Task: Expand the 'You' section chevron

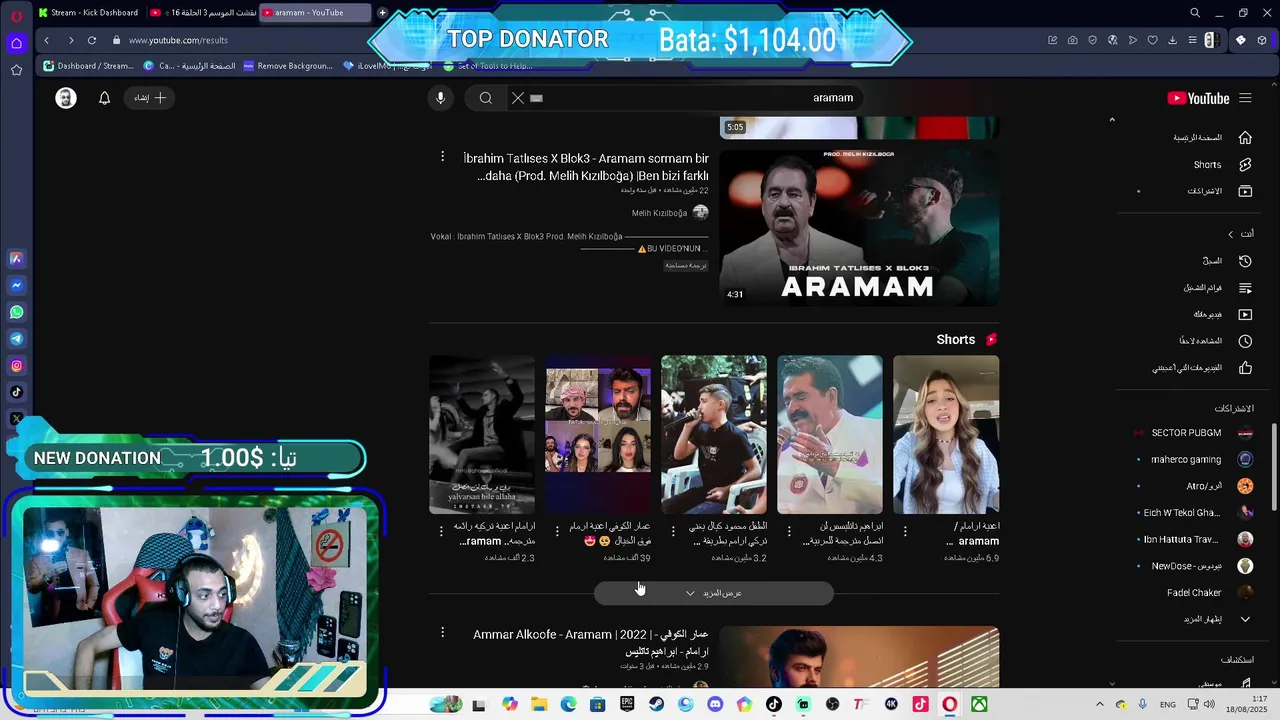Action: (1231, 234)
